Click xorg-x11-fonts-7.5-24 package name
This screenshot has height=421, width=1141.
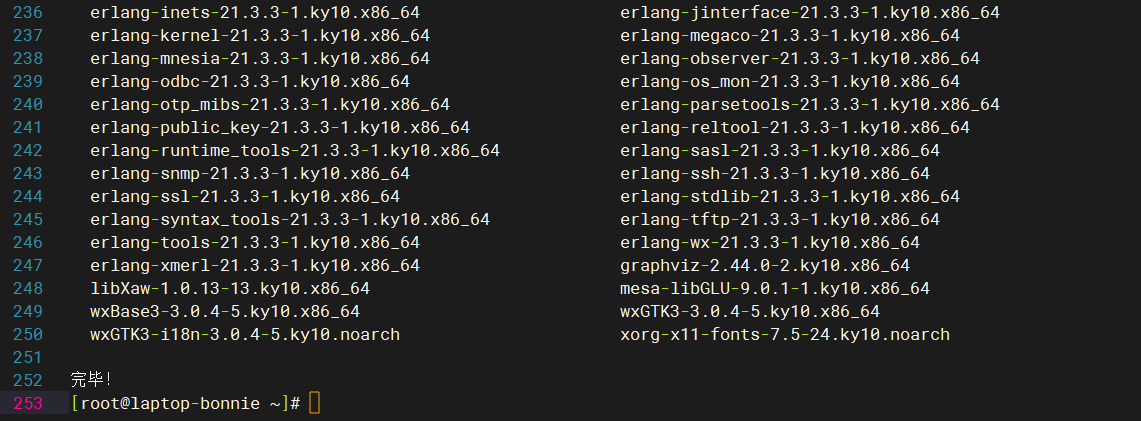pyautogui.click(x=784, y=335)
